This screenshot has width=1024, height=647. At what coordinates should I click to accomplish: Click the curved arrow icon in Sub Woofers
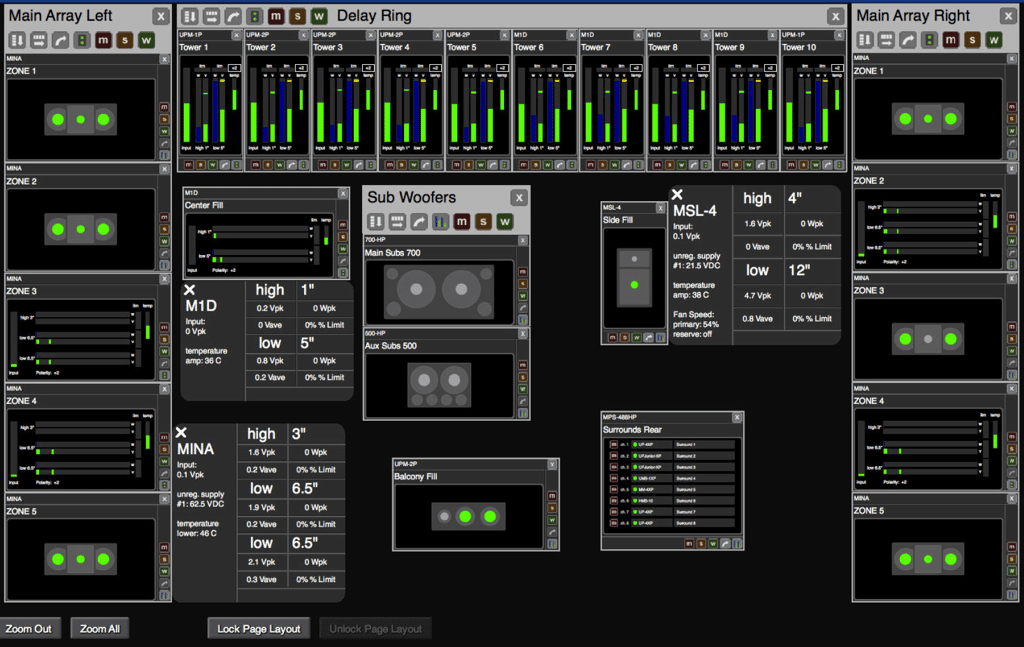[x=417, y=221]
